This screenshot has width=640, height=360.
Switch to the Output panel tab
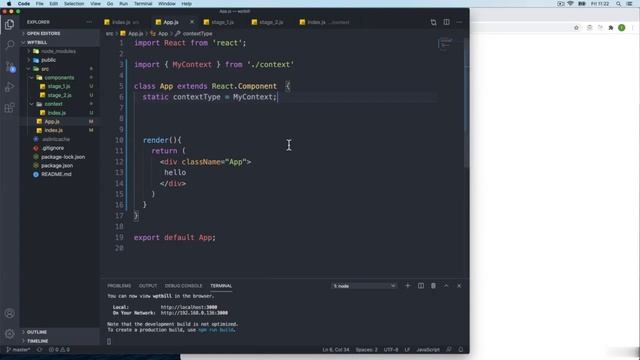tap(148, 286)
